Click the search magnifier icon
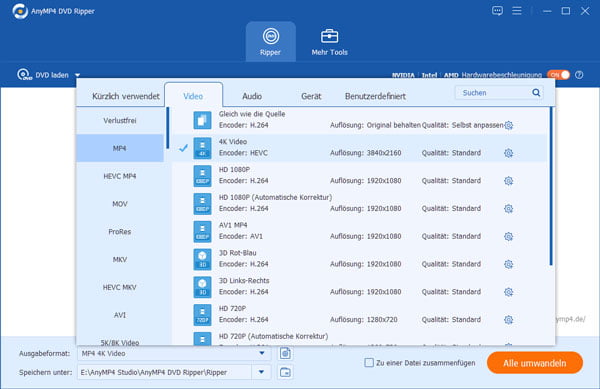This screenshot has height=389, width=600. (x=536, y=93)
